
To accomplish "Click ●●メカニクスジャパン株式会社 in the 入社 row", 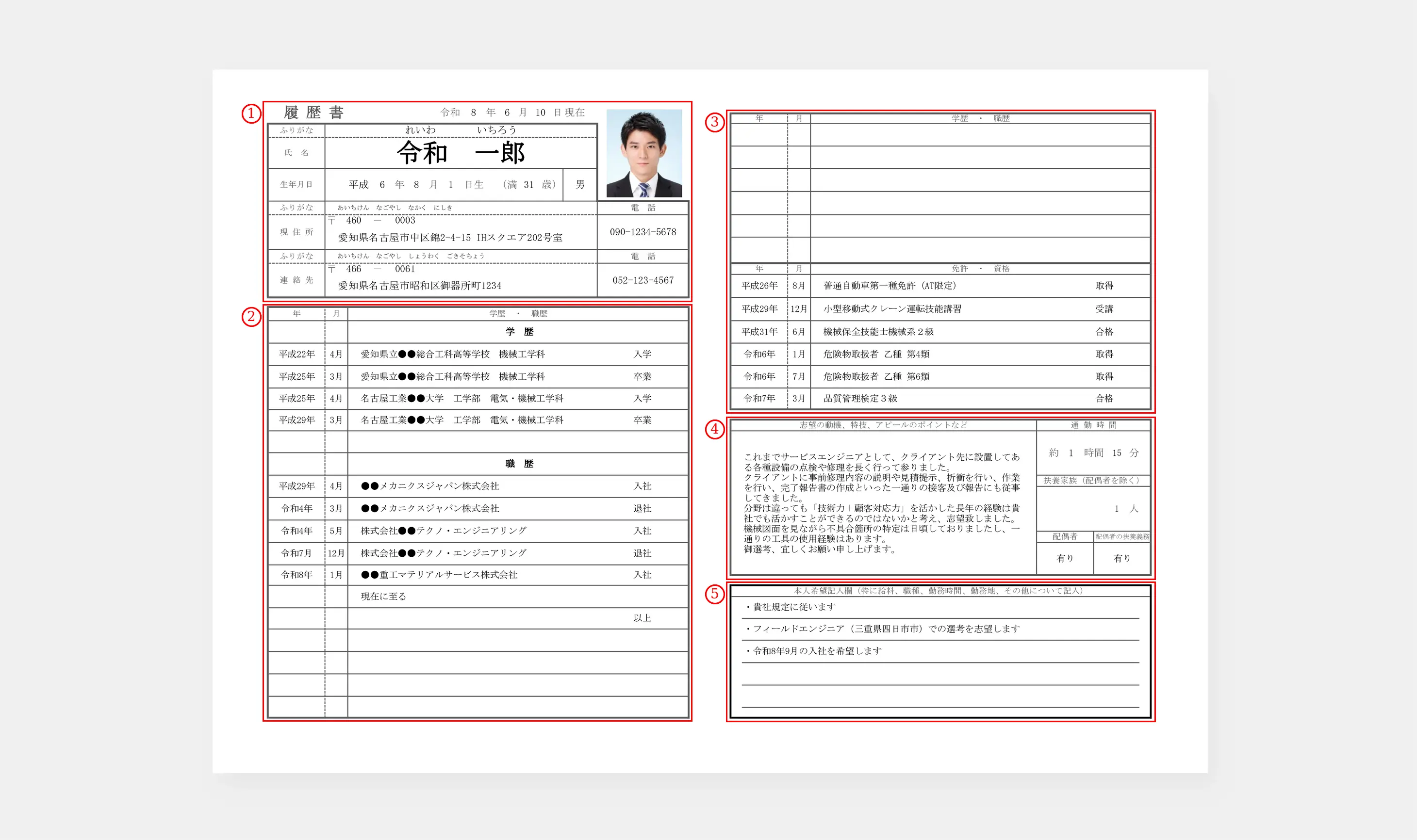I will tap(430, 486).
